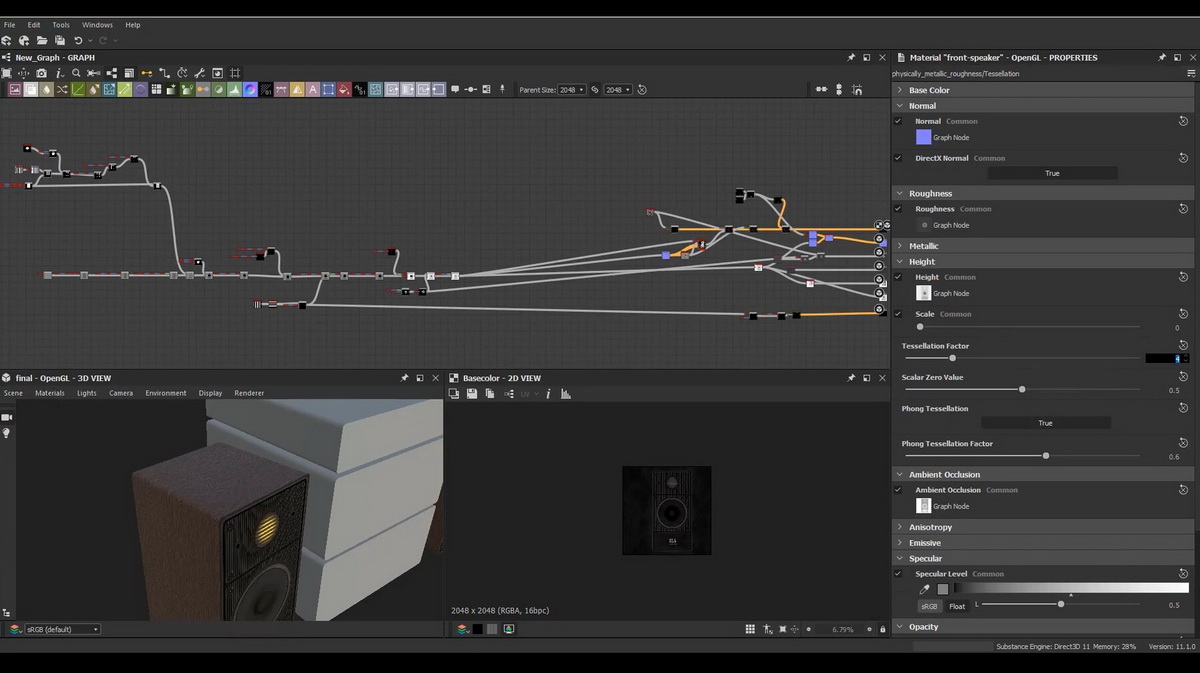Screen dimensions: 1200x673
Task: Open the Renderer menu in the 3D view
Action: (x=249, y=393)
